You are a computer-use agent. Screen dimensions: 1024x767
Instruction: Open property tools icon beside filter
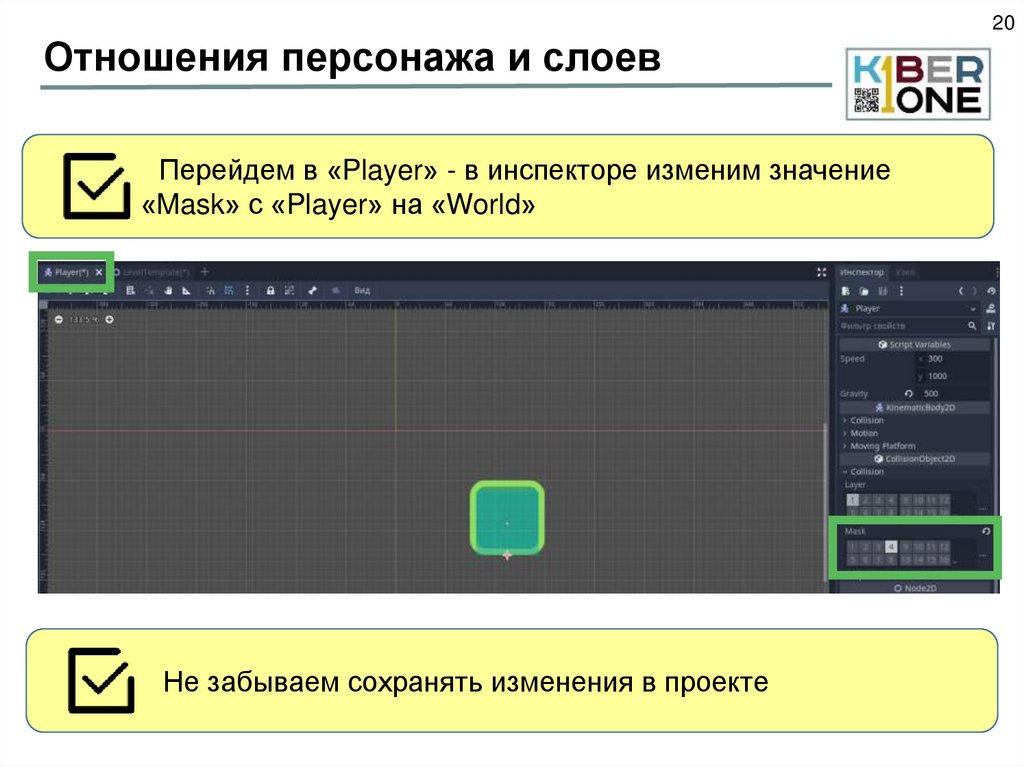tap(991, 325)
